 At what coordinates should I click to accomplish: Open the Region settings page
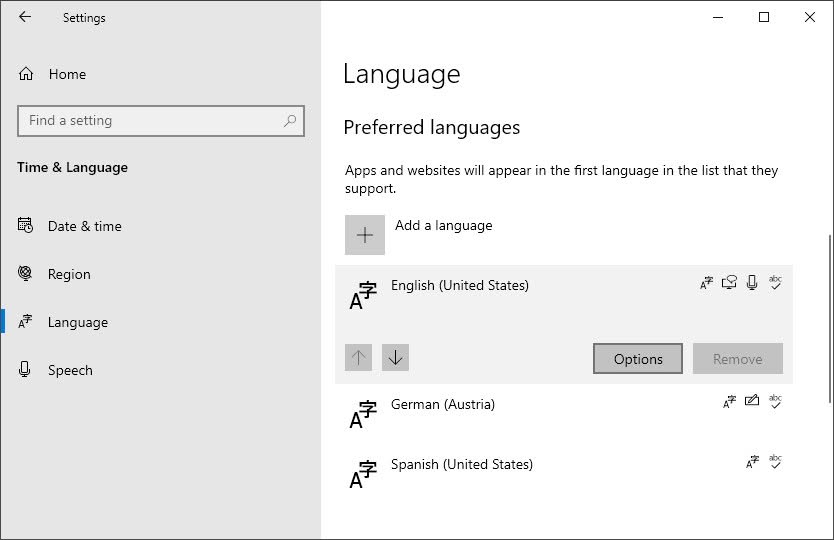(x=160, y=274)
